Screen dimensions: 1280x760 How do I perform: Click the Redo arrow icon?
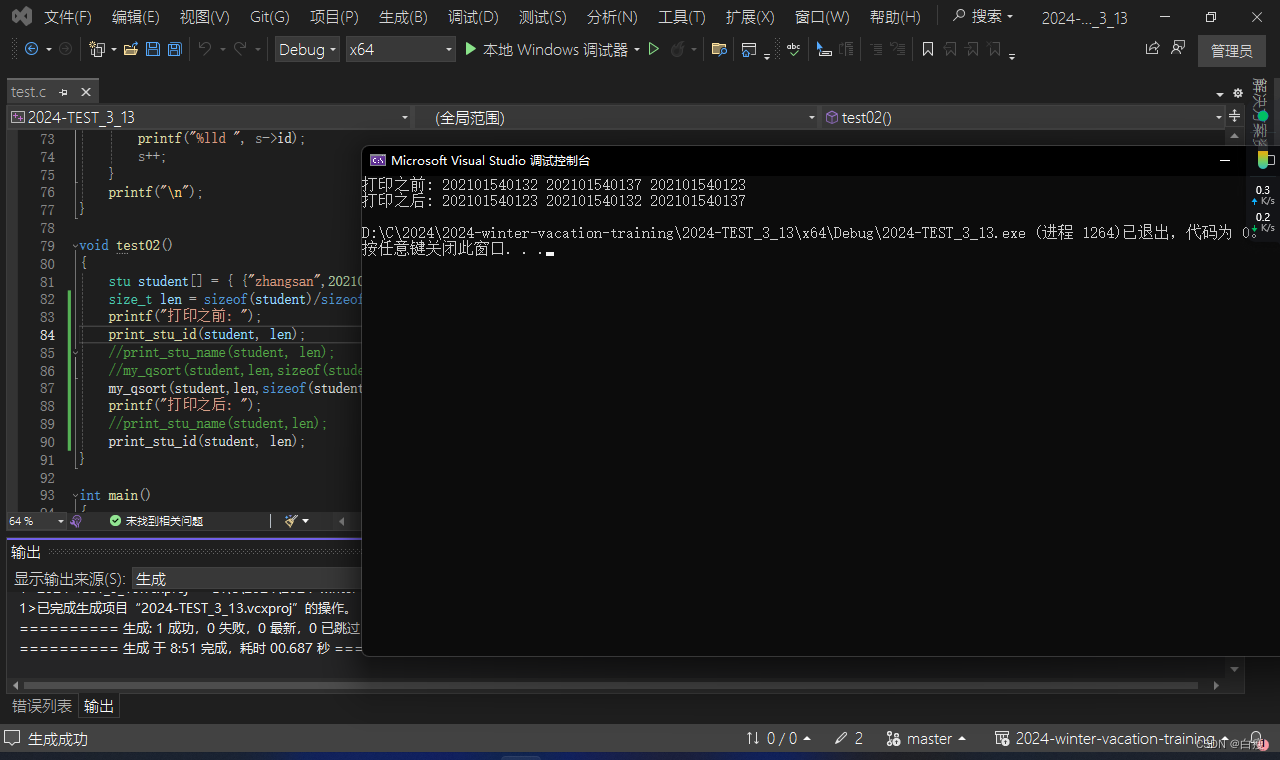[240, 49]
